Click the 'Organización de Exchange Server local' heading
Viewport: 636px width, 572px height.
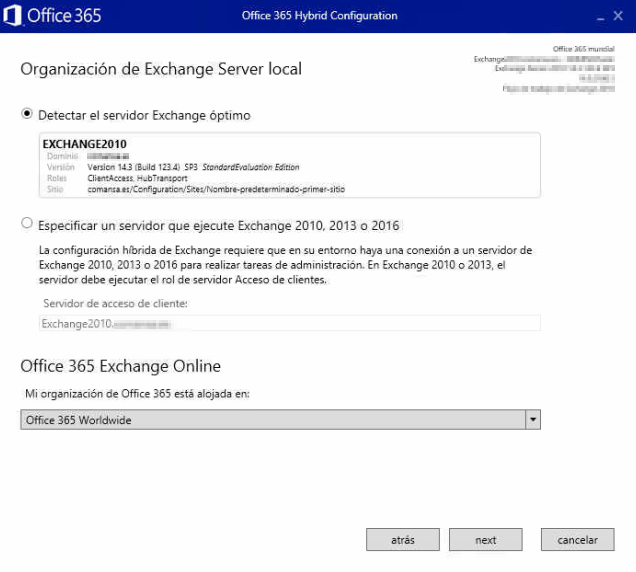point(161,69)
